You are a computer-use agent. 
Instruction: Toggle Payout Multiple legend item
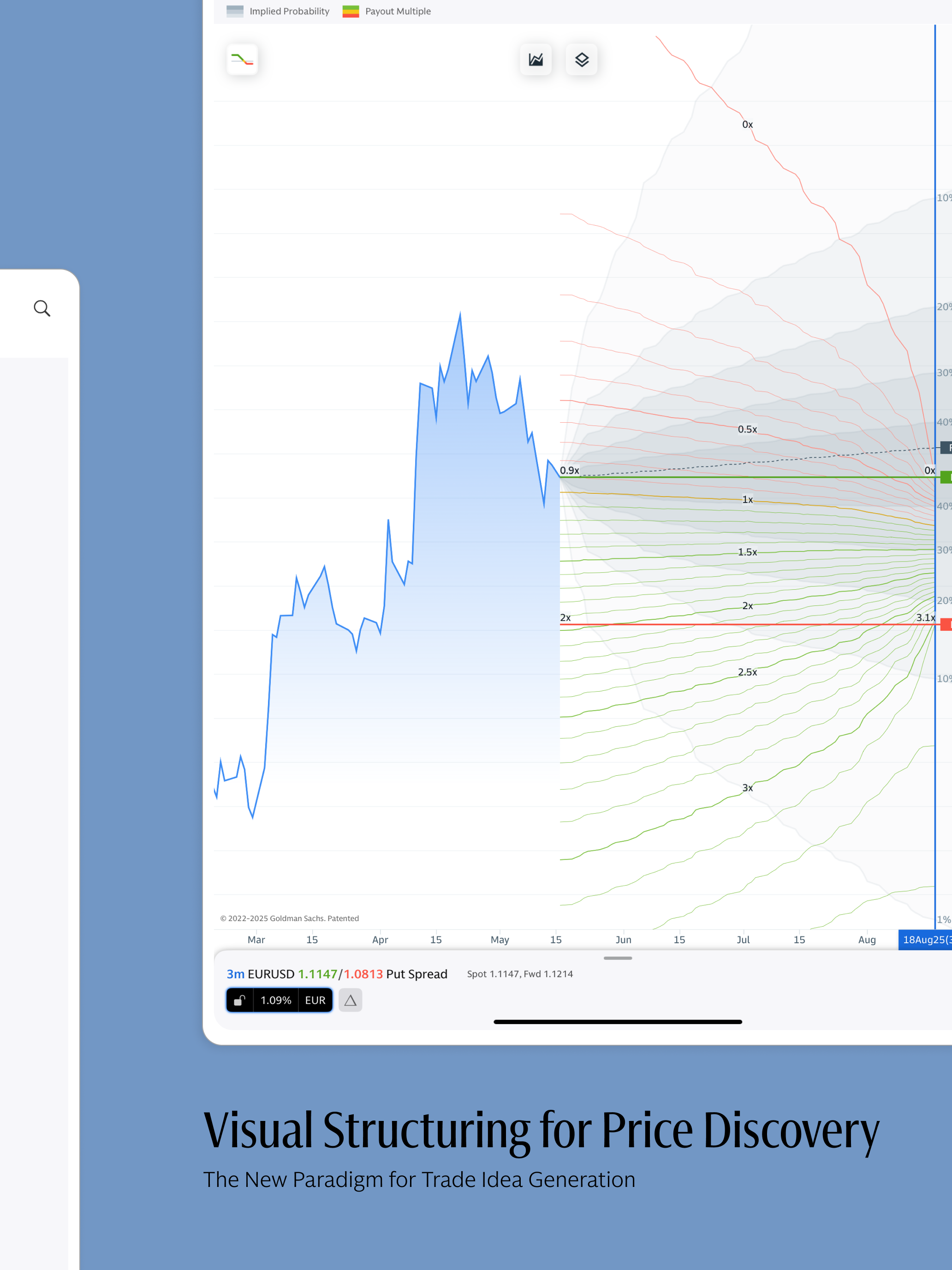(x=387, y=12)
